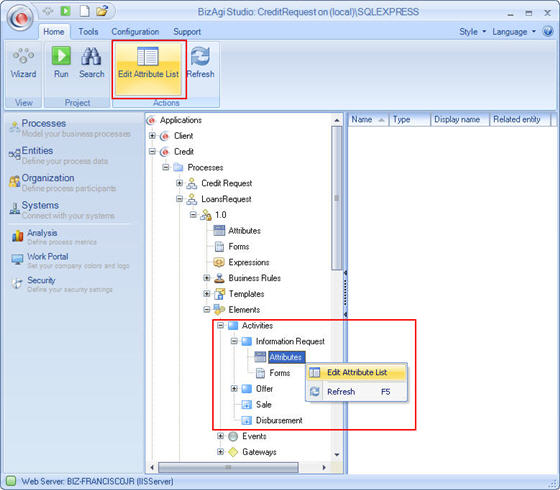The image size is (560, 490).
Task: Refresh using ribbon Refresh button
Action: tap(200, 63)
